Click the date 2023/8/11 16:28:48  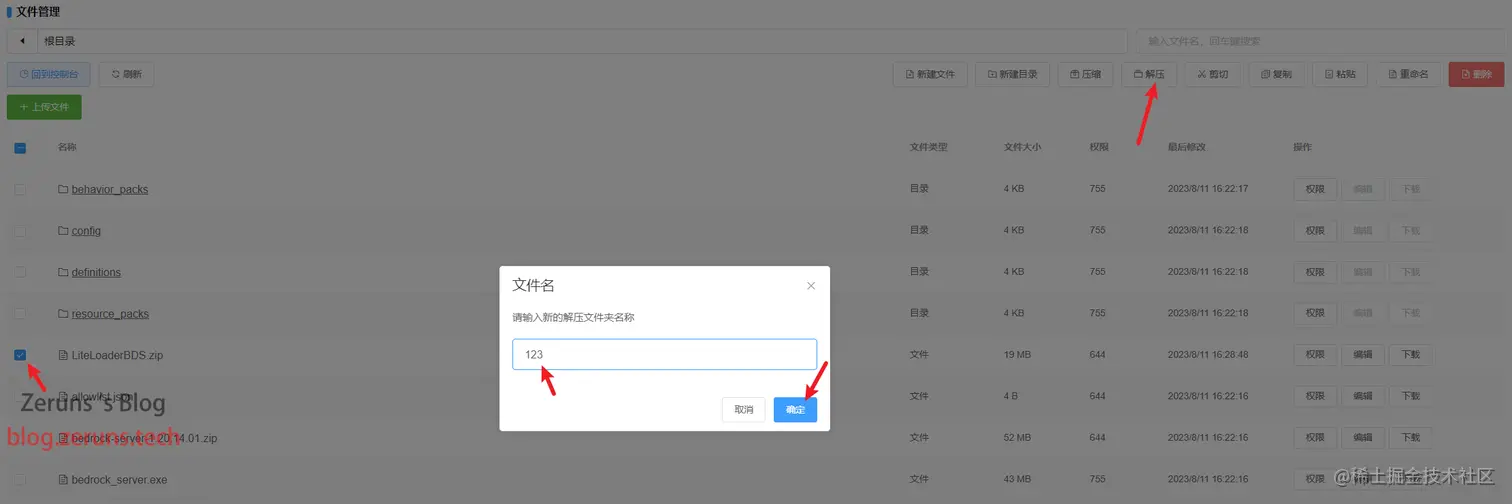1208,355
